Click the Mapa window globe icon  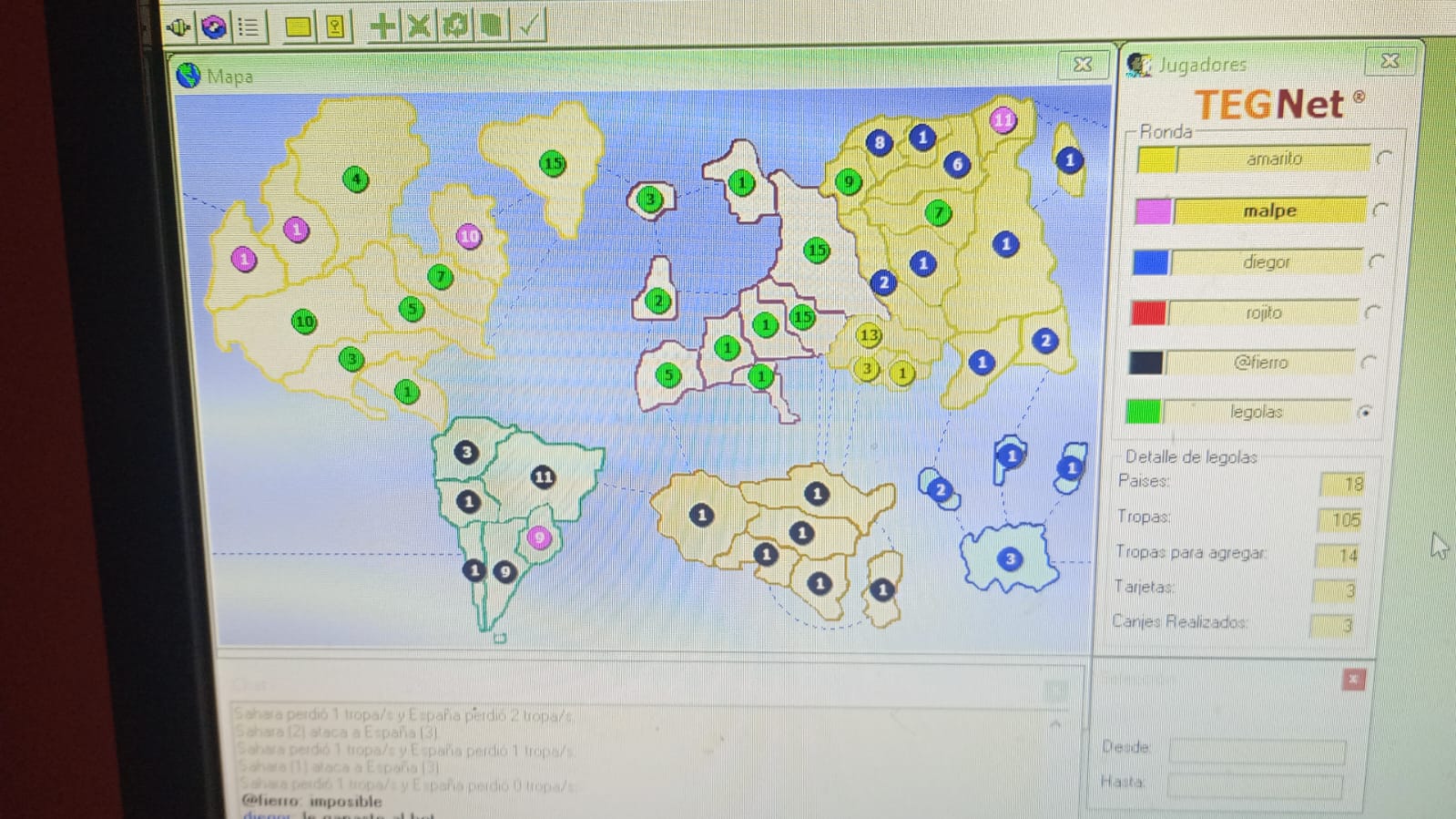188,76
